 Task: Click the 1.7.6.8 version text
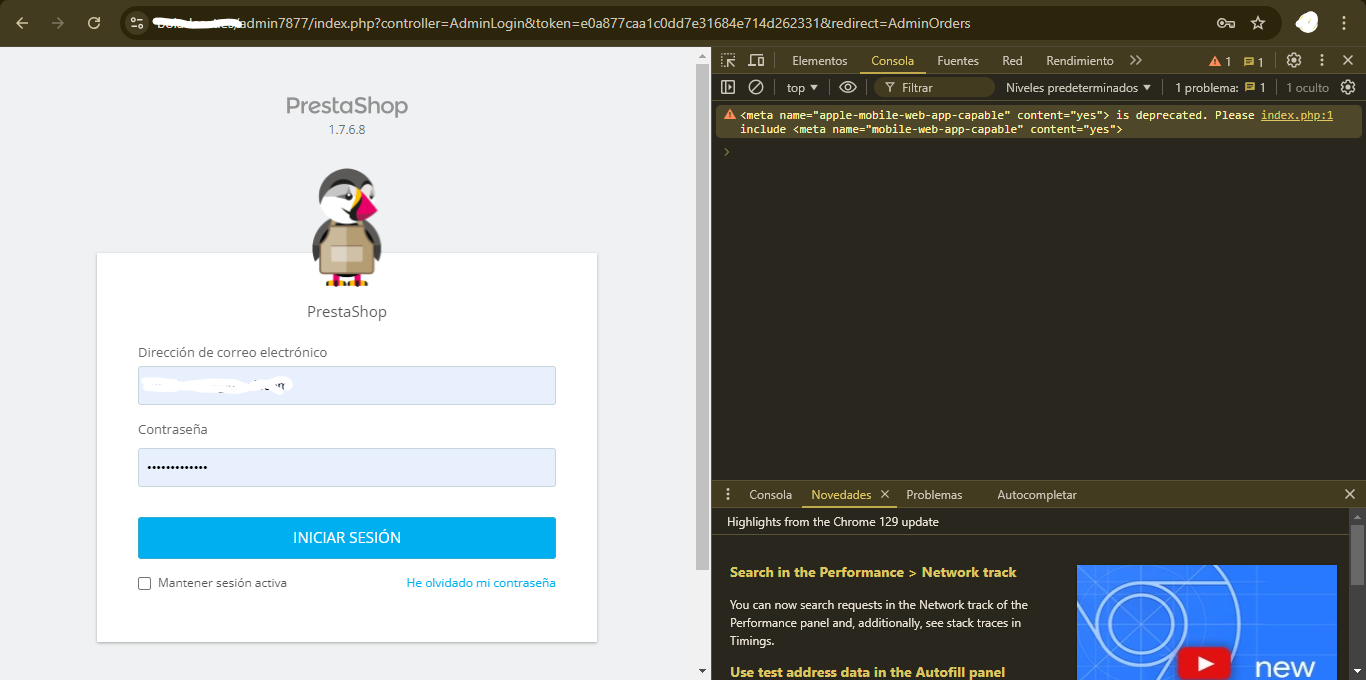pos(347,129)
